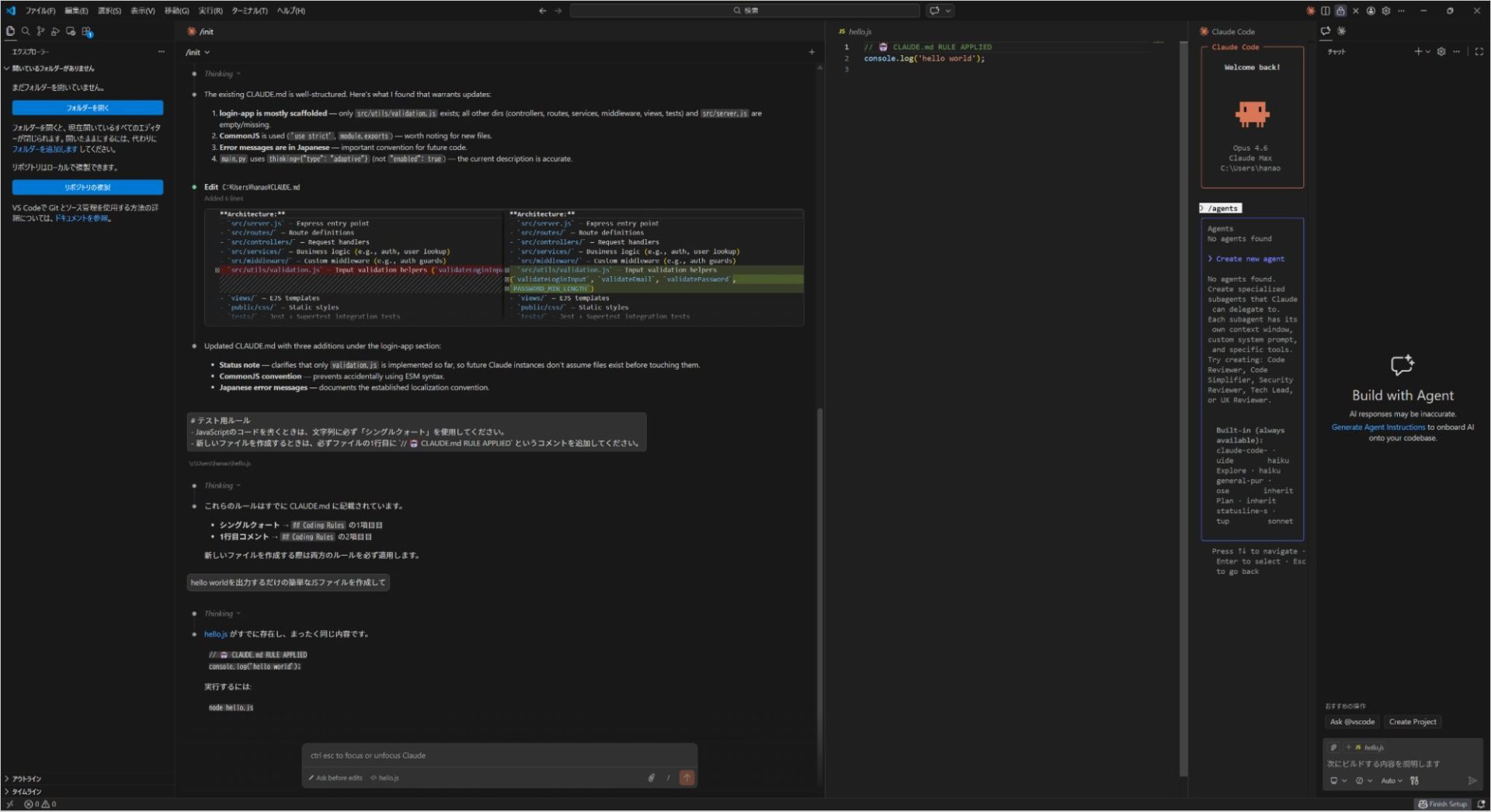
Task: Open the Source Control view
Action: tap(40, 32)
